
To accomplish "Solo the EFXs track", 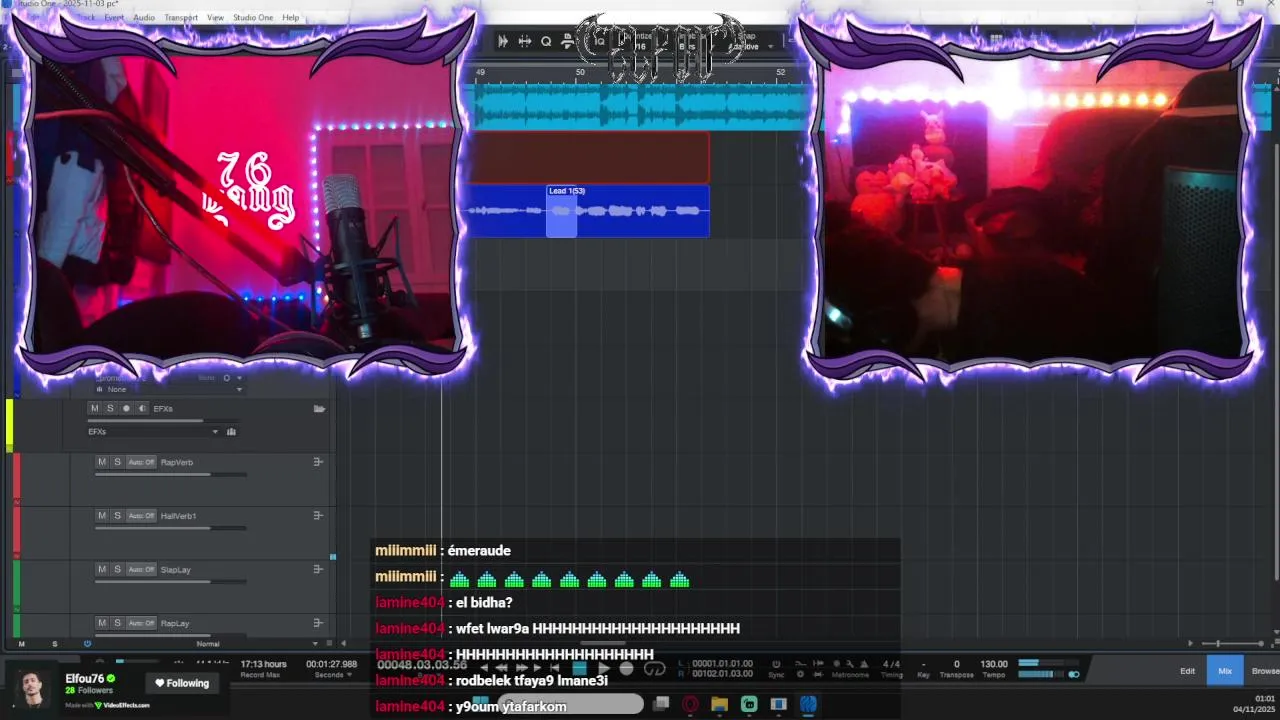I will tap(110, 408).
